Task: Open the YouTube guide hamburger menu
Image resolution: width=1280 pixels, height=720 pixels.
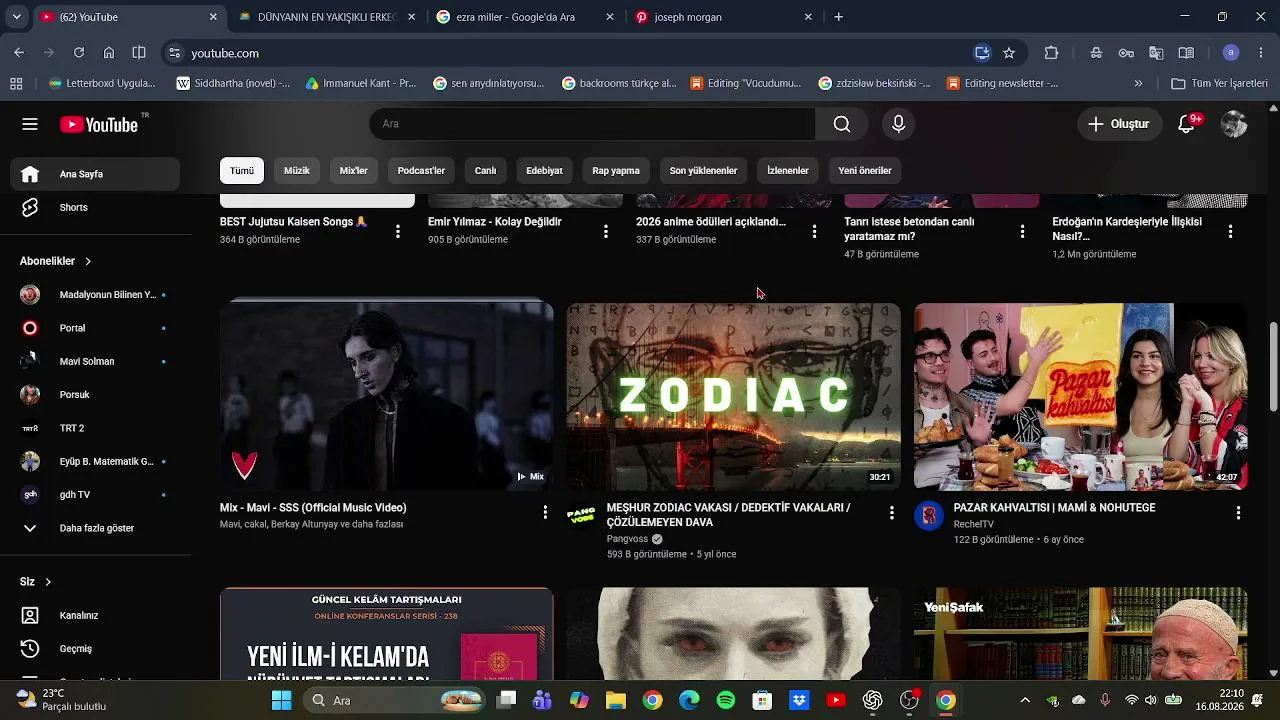Action: click(x=30, y=124)
